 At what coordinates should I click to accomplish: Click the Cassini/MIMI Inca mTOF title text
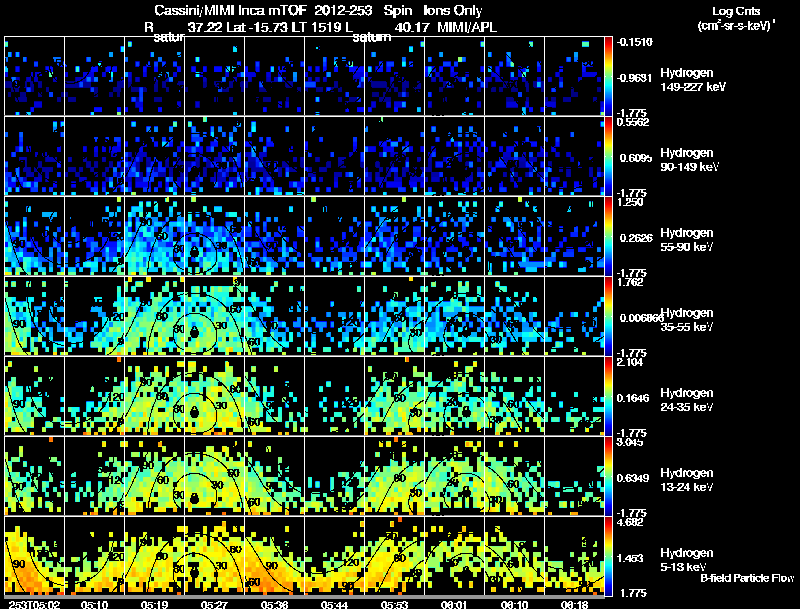point(230,10)
